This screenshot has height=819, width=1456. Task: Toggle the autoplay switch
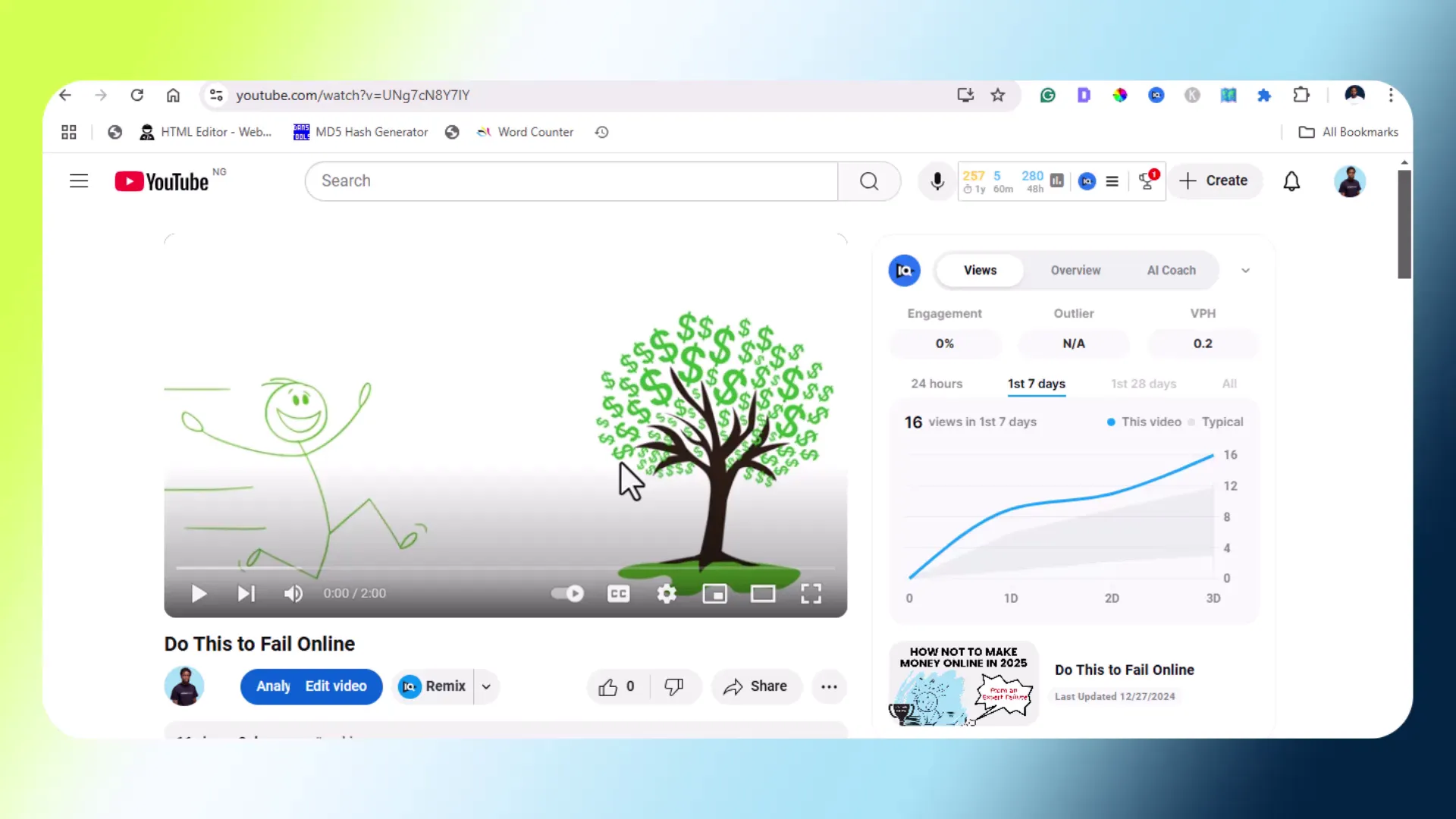tap(567, 594)
